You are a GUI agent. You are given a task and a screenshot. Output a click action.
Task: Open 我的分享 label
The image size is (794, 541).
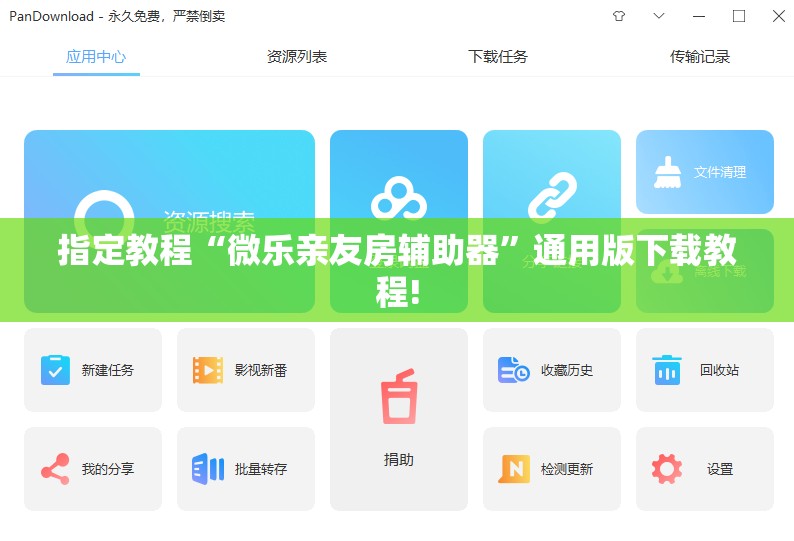coord(108,469)
